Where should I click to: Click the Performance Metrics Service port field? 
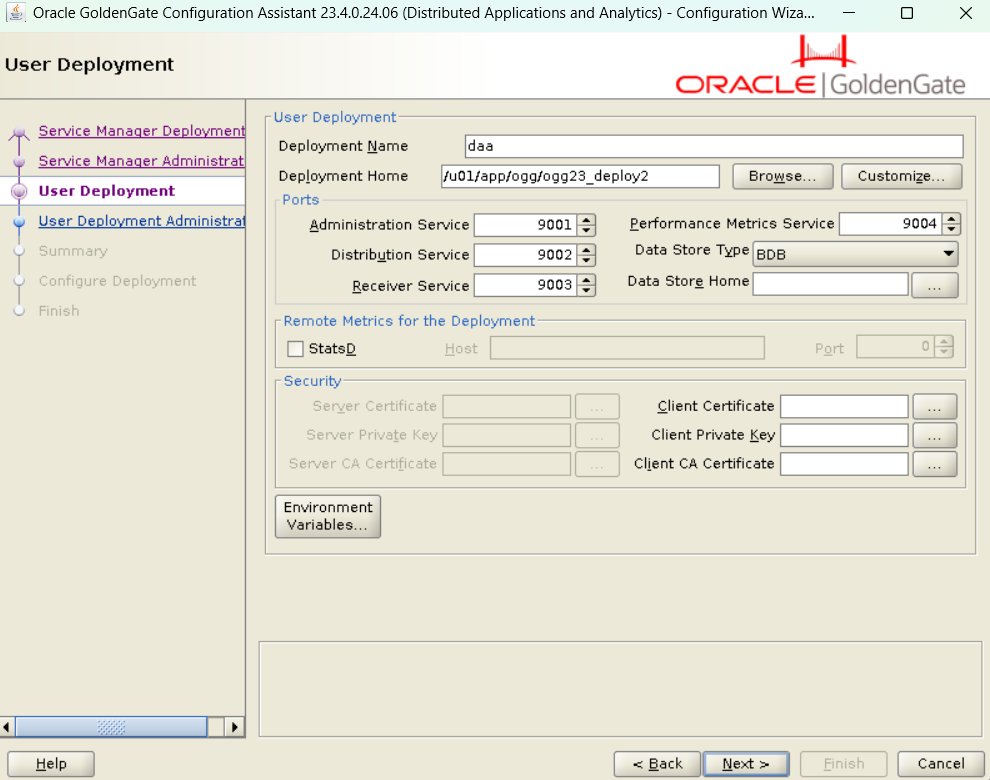tap(891, 224)
